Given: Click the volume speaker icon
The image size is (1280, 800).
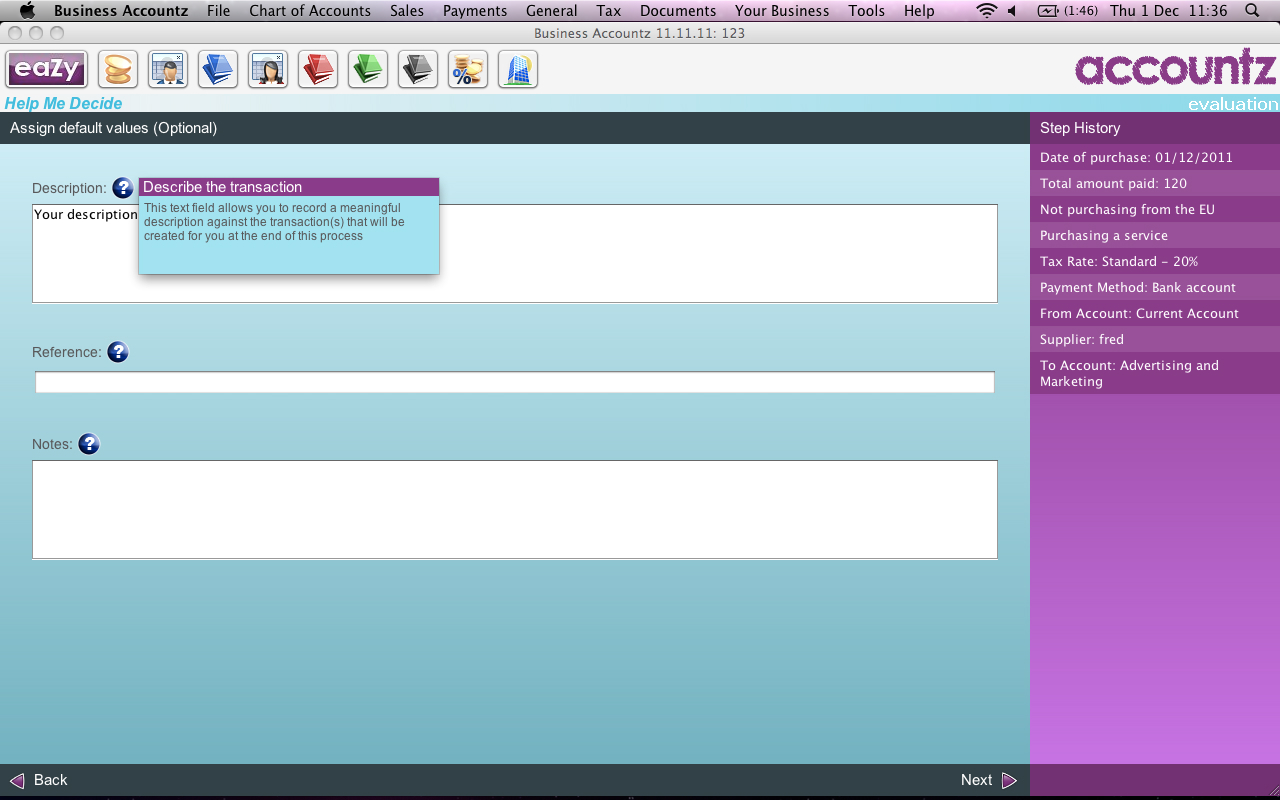Looking at the screenshot, I should (x=1012, y=11).
